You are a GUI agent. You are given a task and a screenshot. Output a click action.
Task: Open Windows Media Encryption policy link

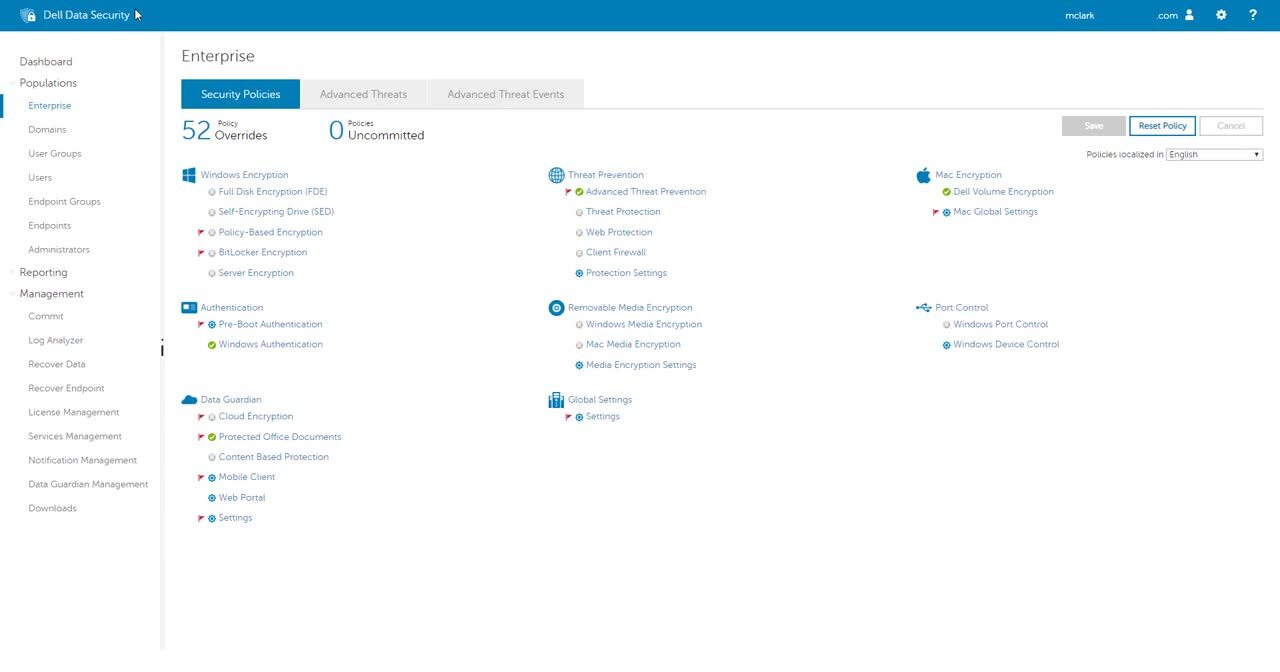(x=644, y=325)
